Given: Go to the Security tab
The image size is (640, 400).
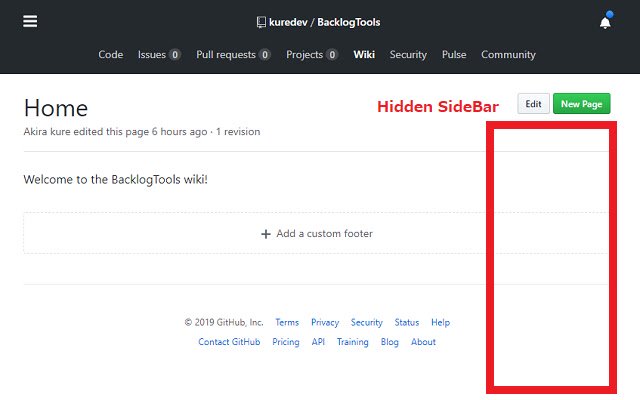Looking at the screenshot, I should (x=408, y=55).
